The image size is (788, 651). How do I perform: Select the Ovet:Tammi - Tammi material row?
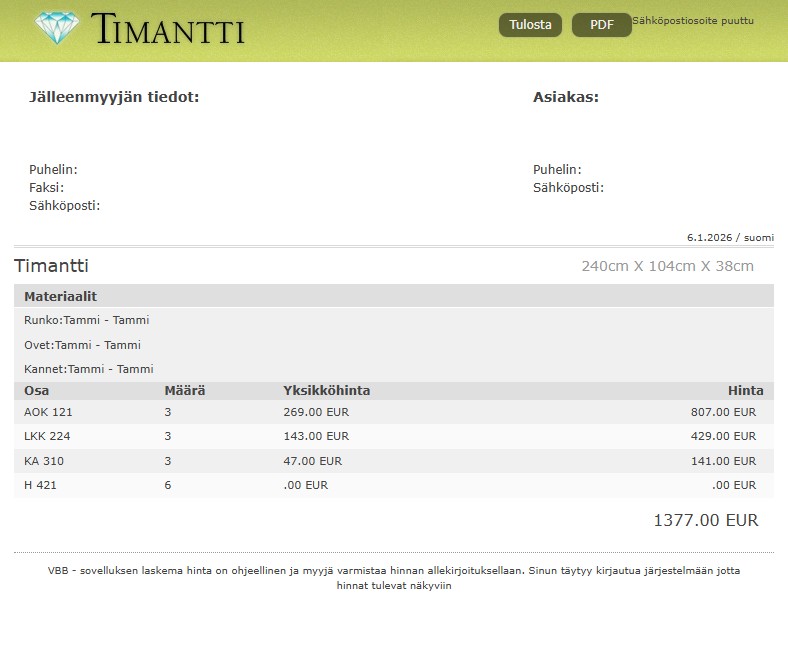point(82,345)
